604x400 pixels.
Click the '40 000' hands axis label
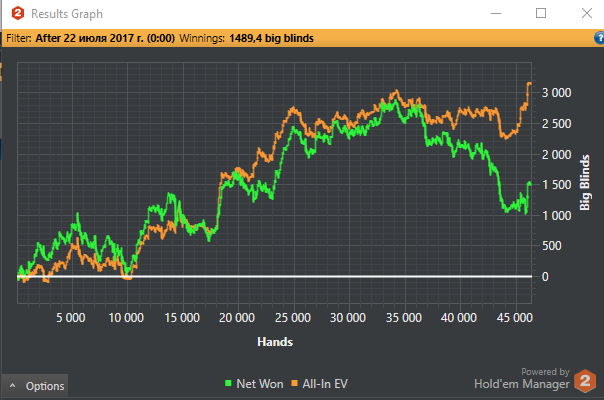pos(458,318)
